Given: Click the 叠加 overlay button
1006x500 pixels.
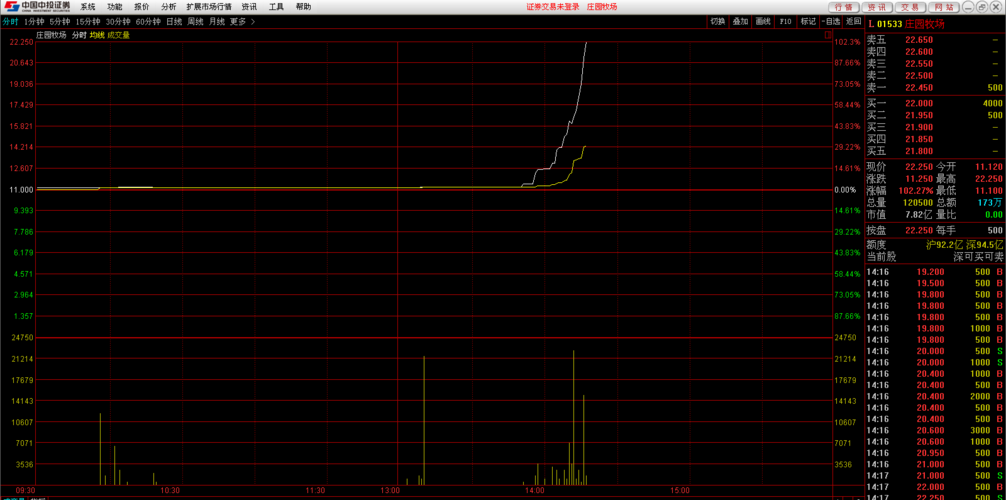Looking at the screenshot, I should click(740, 22).
